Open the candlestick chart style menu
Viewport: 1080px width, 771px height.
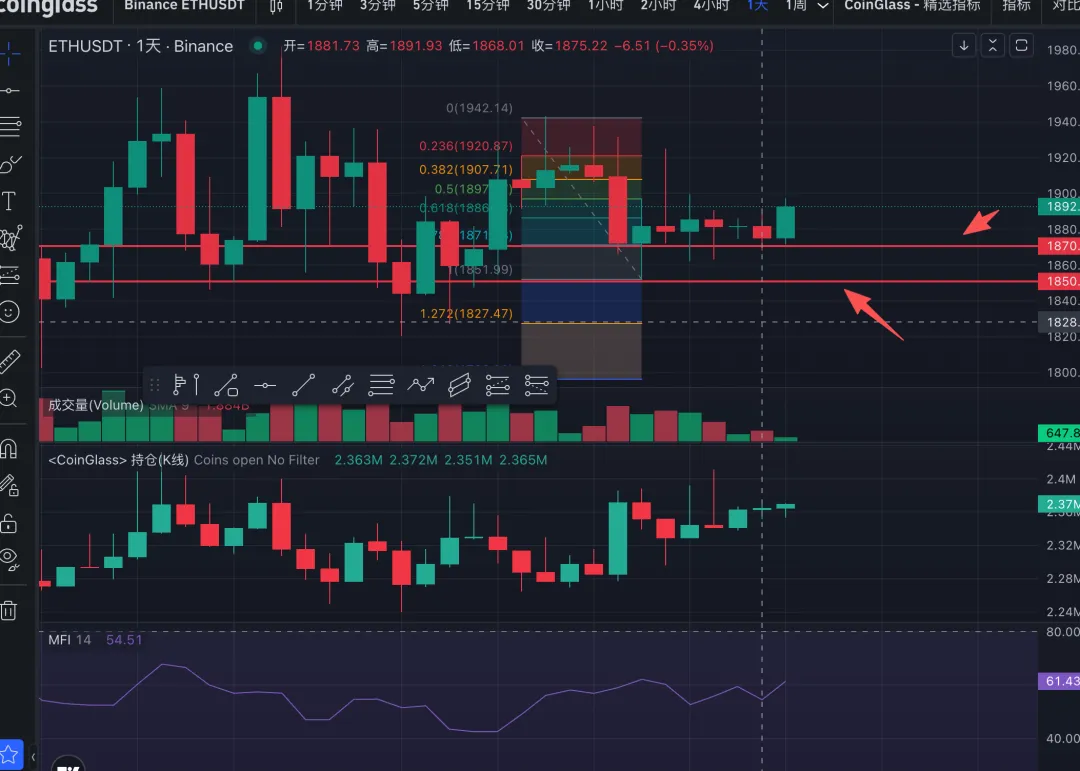(x=276, y=6)
